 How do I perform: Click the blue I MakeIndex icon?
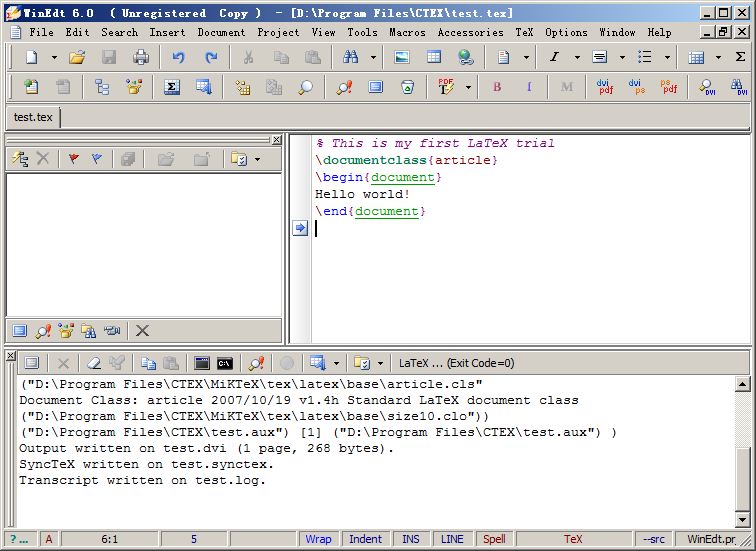[529, 87]
